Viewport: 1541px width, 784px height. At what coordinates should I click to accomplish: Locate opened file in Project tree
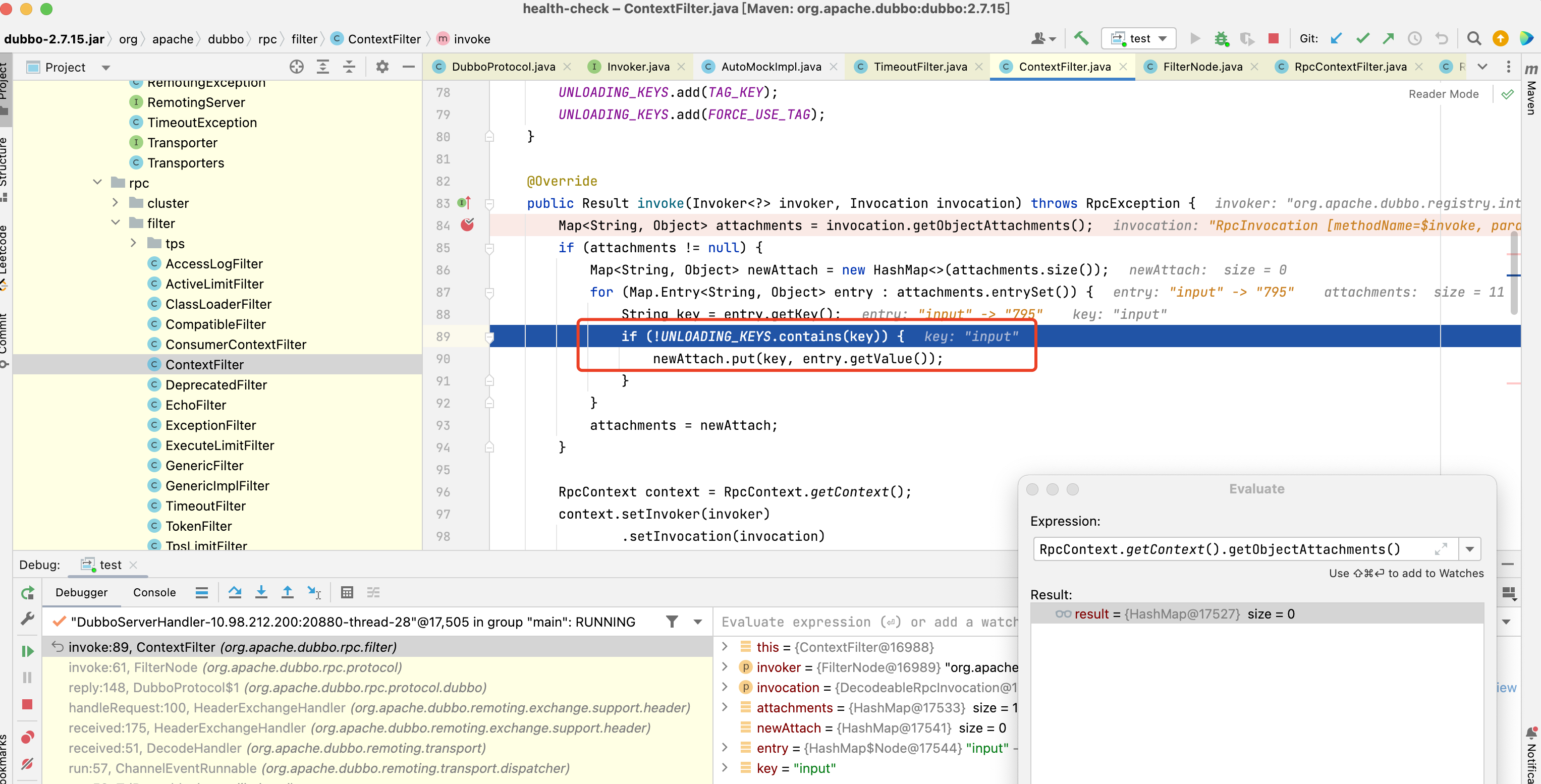click(x=297, y=67)
